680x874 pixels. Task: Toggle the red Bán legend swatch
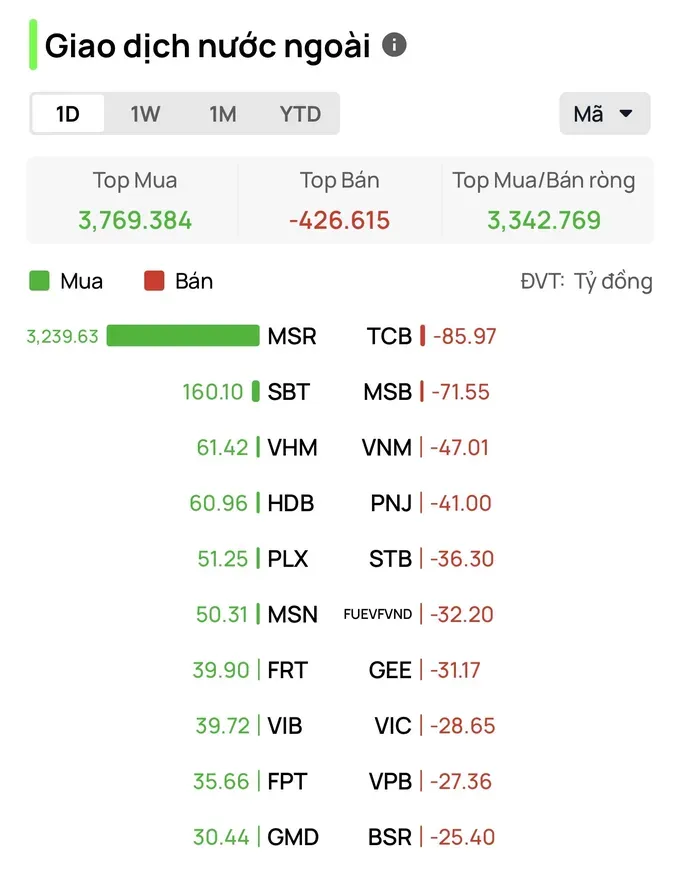coord(154,281)
